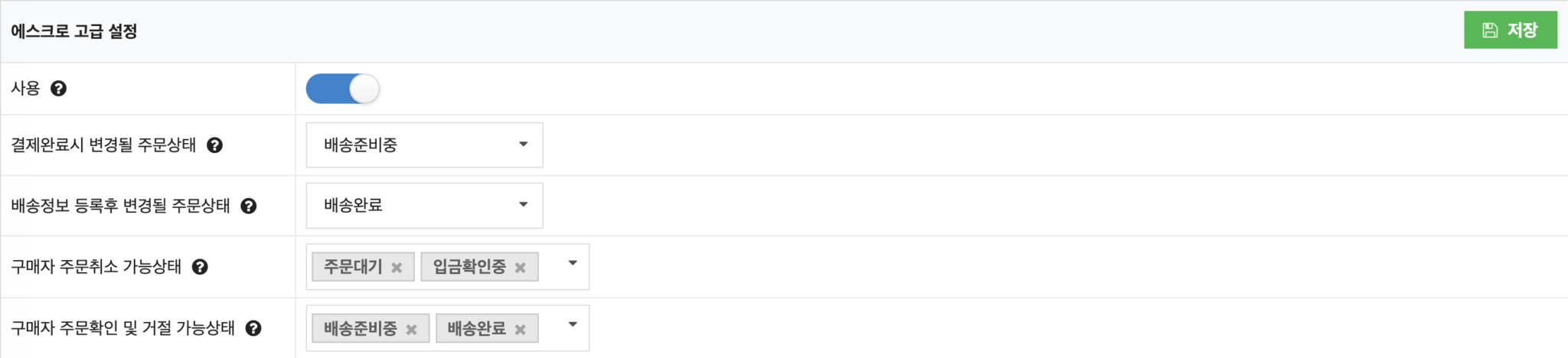Image resolution: width=1568 pixels, height=358 pixels.
Task: Click the help icon next to 사용
Action: point(58,89)
